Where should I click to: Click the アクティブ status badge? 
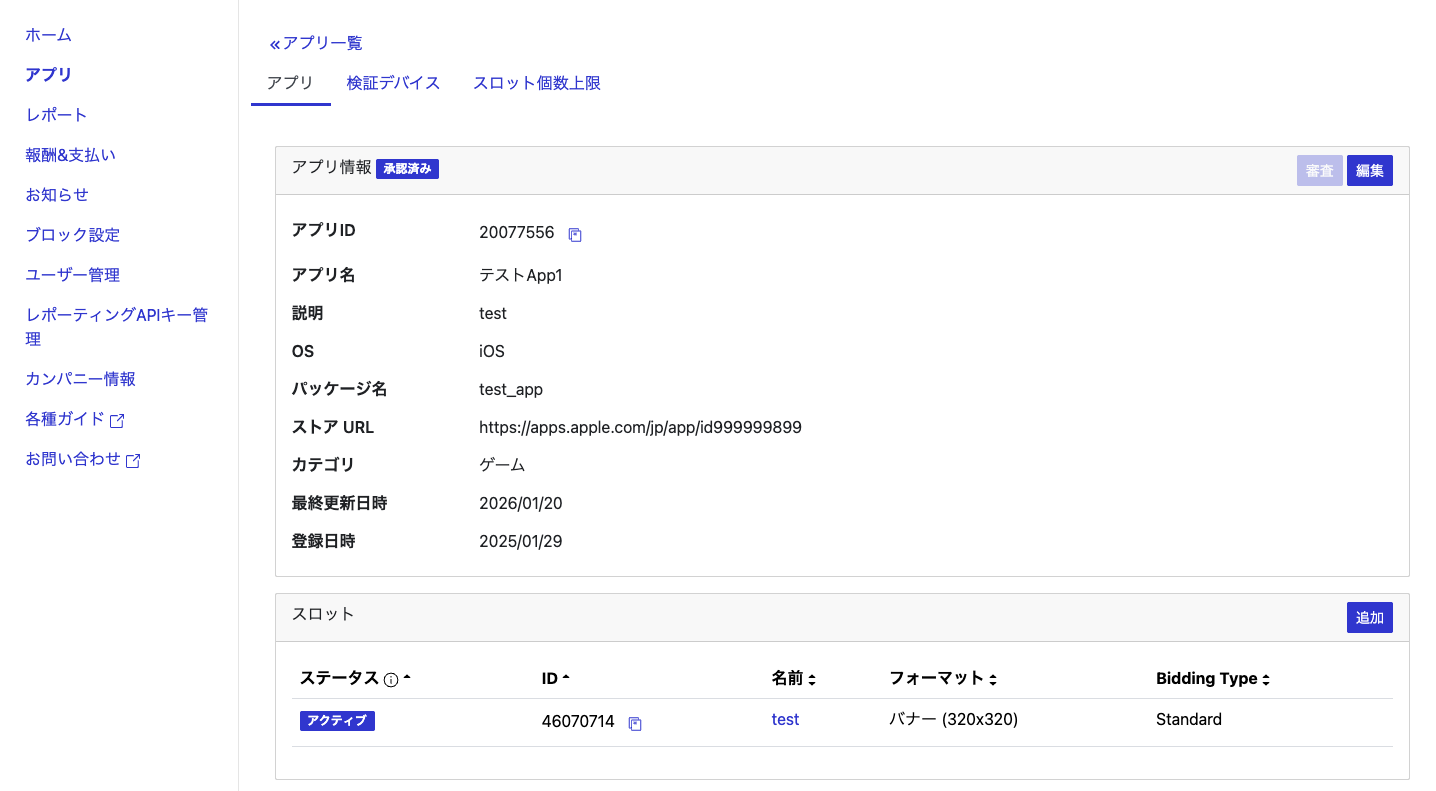point(337,720)
